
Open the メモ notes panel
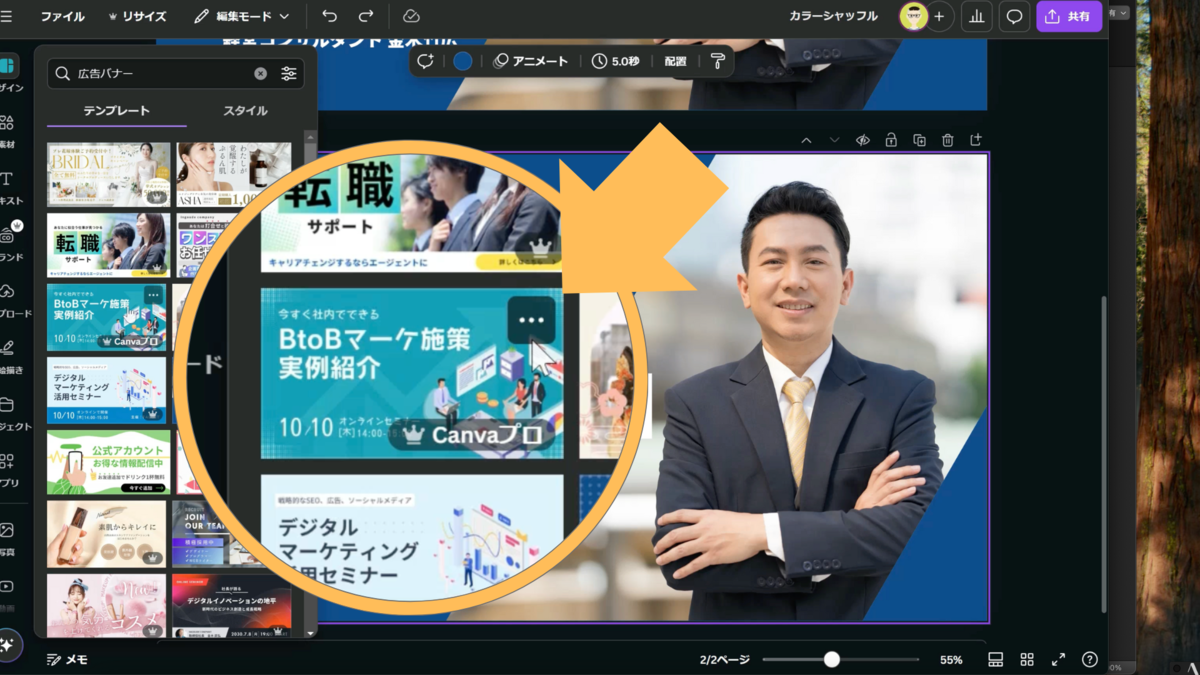tap(67, 660)
